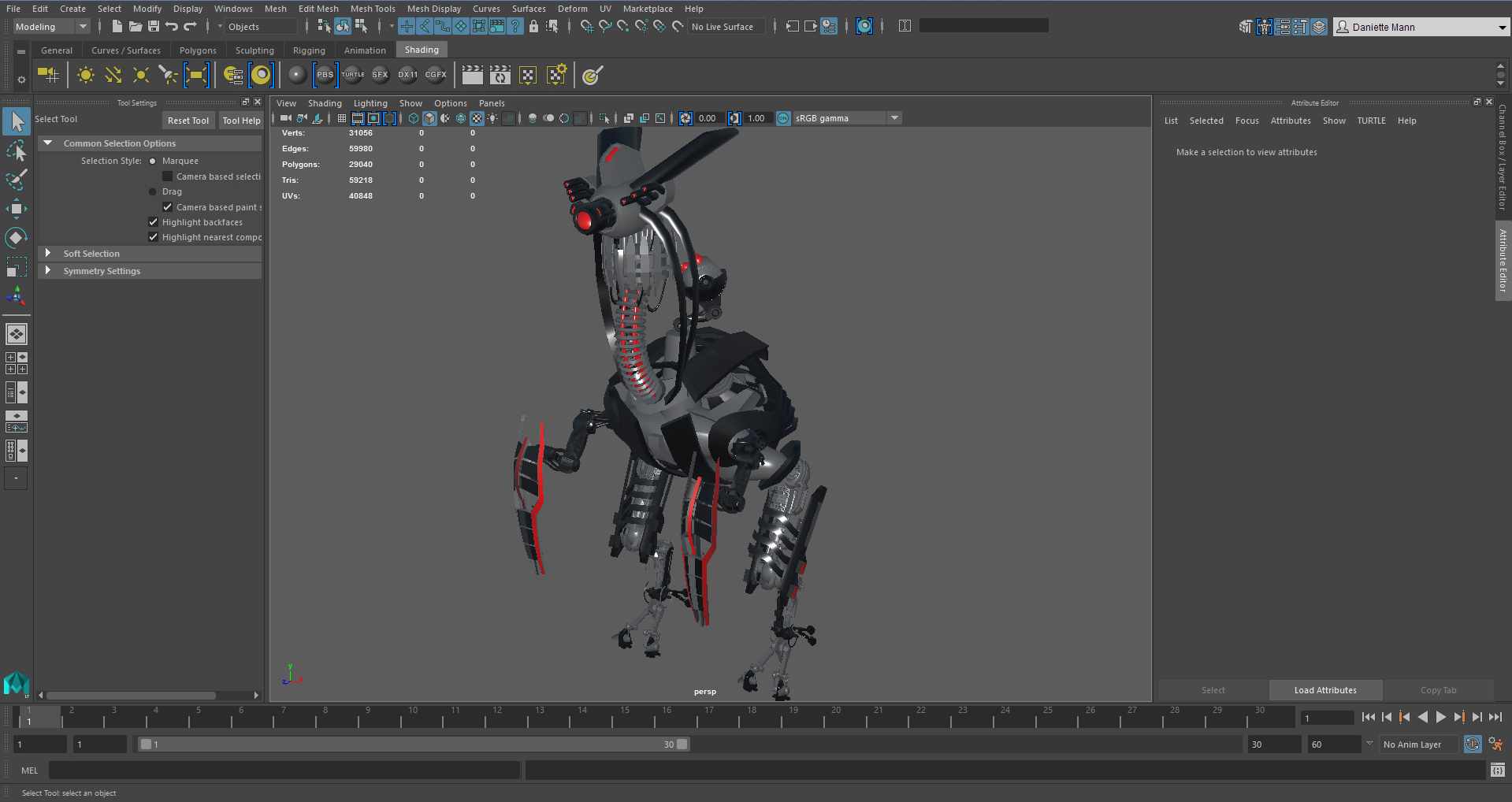
Task: Click the Reset Tool button
Action: pyautogui.click(x=188, y=121)
